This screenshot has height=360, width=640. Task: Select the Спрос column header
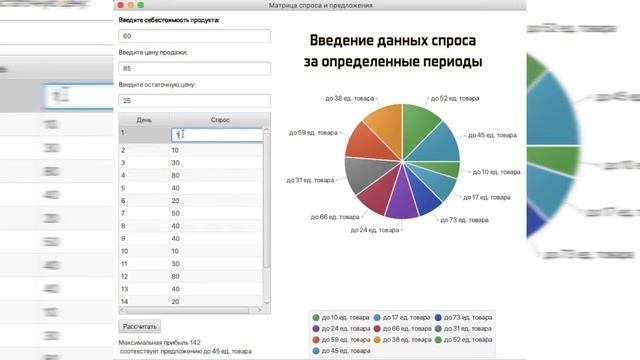[220, 120]
